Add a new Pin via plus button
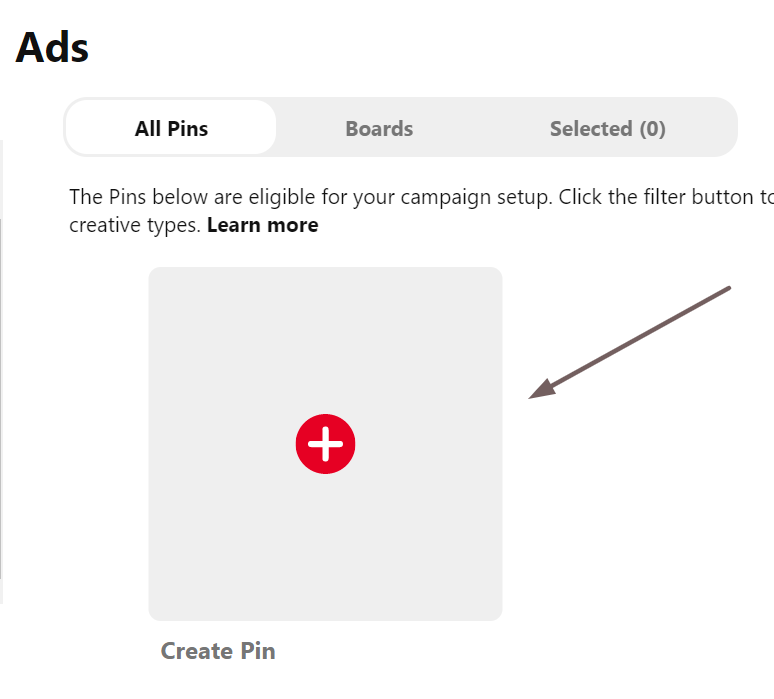The width and height of the screenshot is (774, 699). pos(325,444)
